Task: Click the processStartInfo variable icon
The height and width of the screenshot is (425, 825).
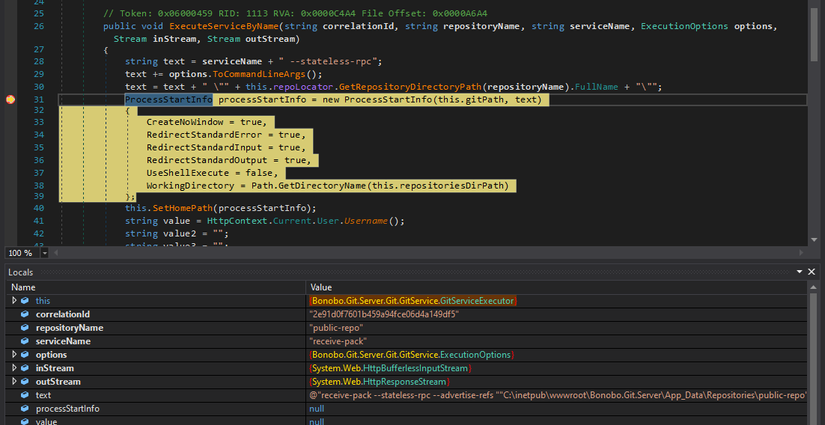Action: click(x=26, y=409)
